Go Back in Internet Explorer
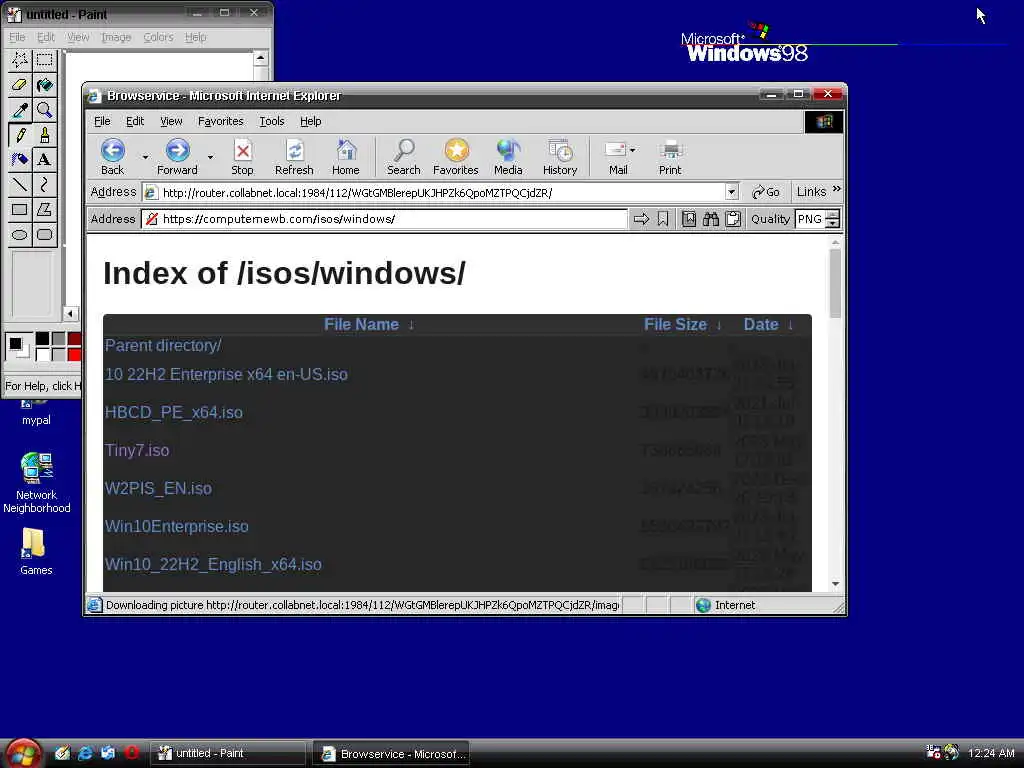This screenshot has width=1024, height=768. [112, 157]
